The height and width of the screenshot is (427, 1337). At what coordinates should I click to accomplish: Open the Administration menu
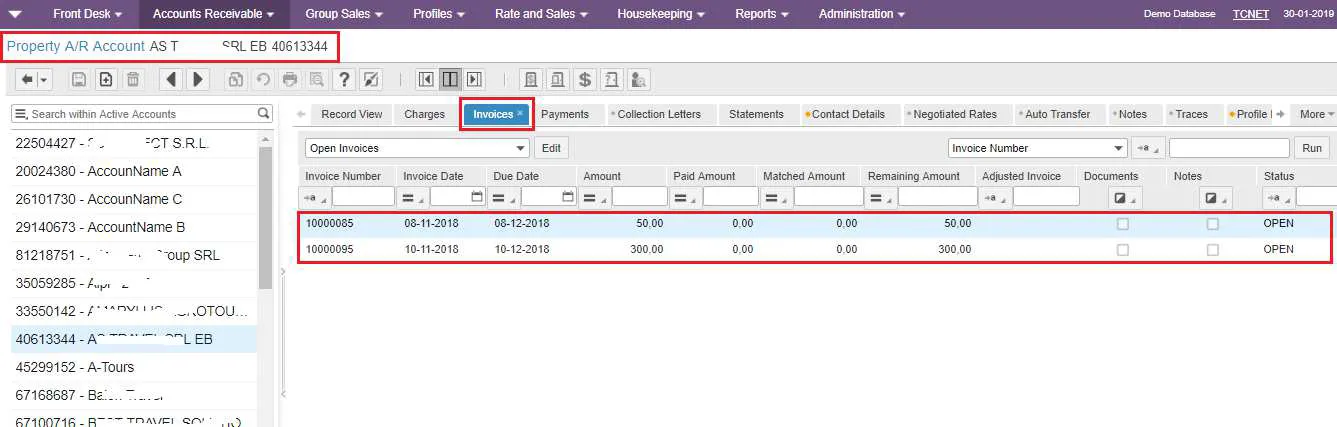point(862,14)
